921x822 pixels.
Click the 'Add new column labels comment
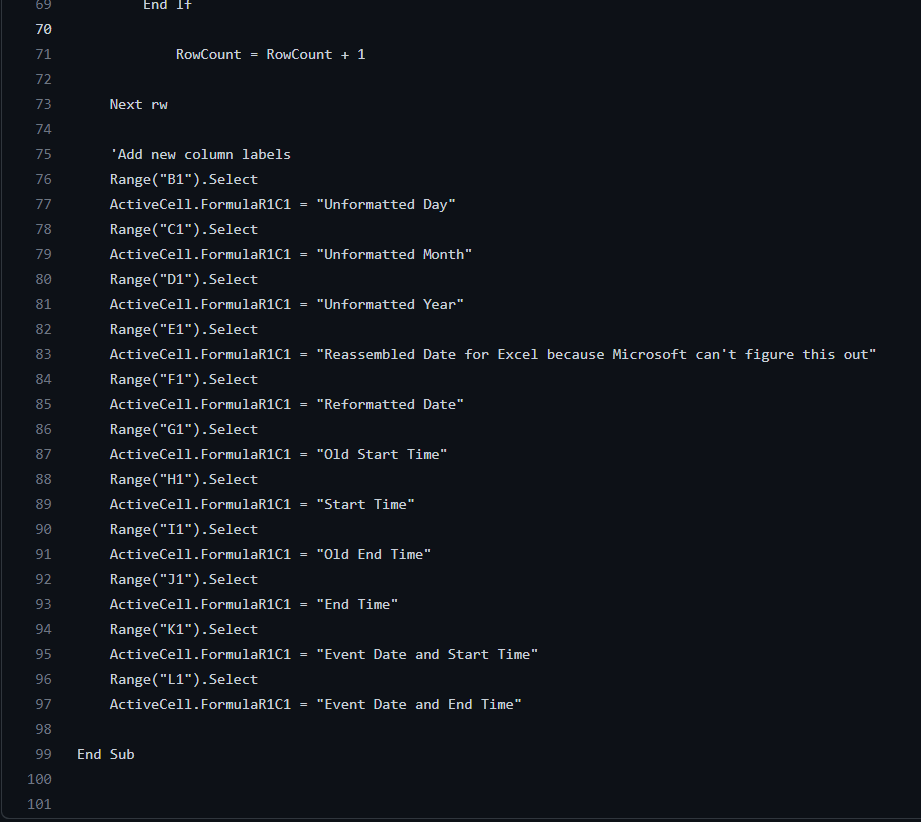pos(200,154)
